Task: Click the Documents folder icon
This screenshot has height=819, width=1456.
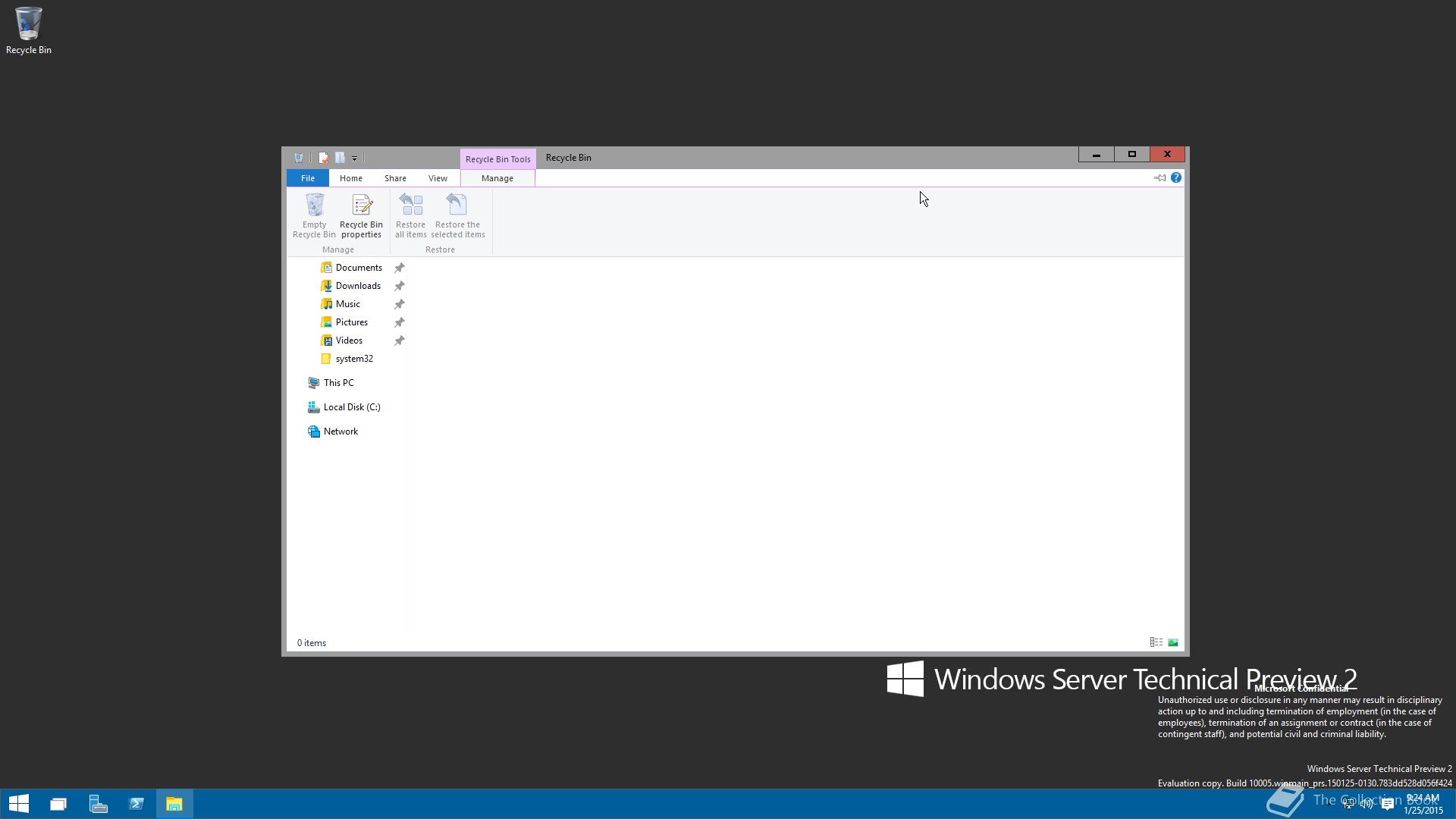Action: [x=326, y=268]
